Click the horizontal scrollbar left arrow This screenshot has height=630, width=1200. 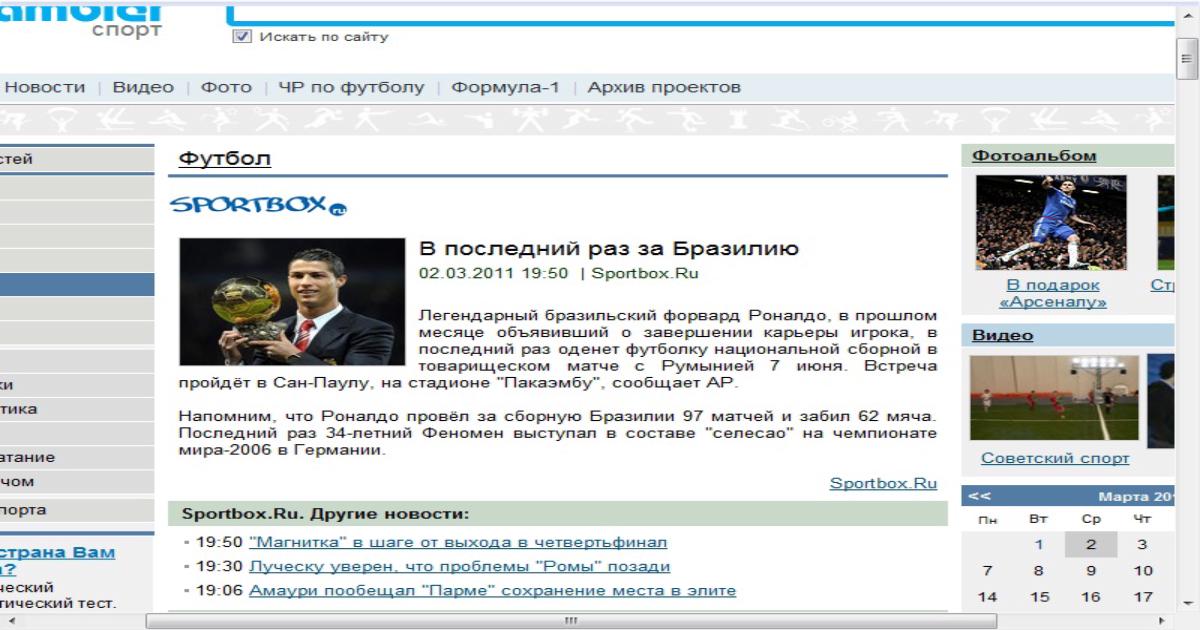pos(10,621)
